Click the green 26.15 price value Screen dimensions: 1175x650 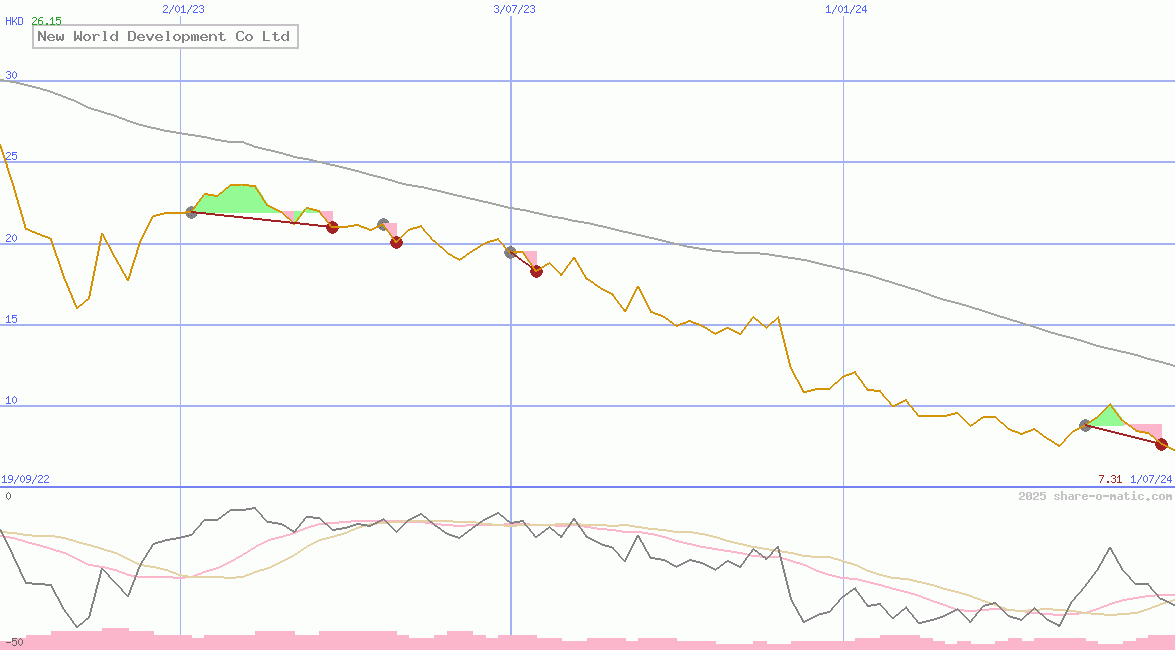[46, 21]
